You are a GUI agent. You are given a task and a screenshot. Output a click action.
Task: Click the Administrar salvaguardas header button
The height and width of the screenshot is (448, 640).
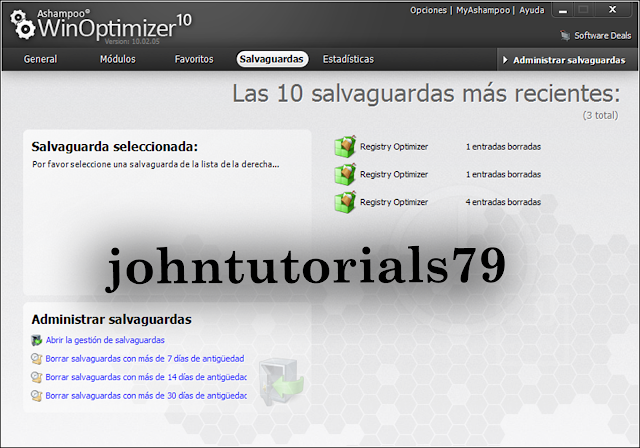(567, 60)
